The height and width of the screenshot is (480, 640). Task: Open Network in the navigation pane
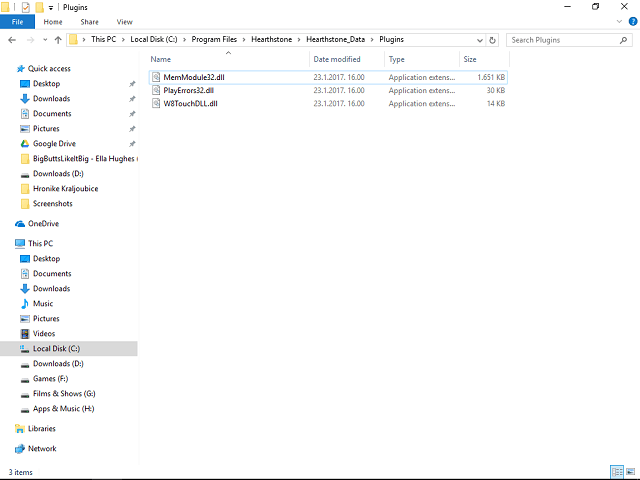(x=42, y=449)
